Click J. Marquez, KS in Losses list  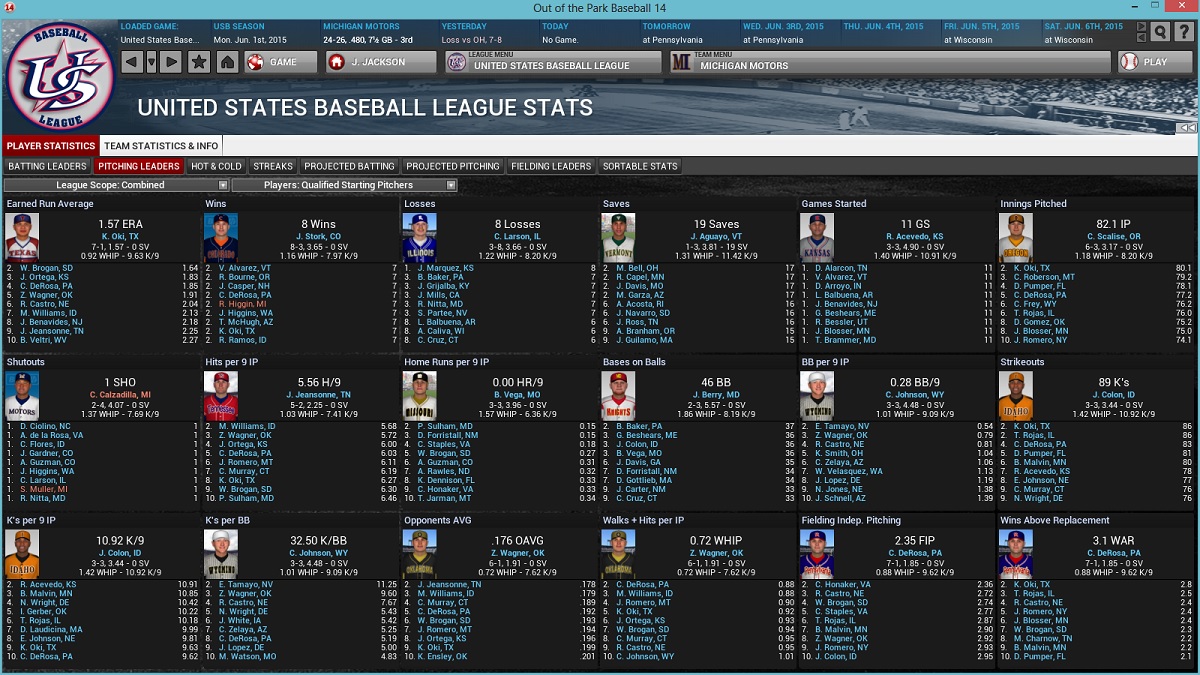(x=445, y=268)
